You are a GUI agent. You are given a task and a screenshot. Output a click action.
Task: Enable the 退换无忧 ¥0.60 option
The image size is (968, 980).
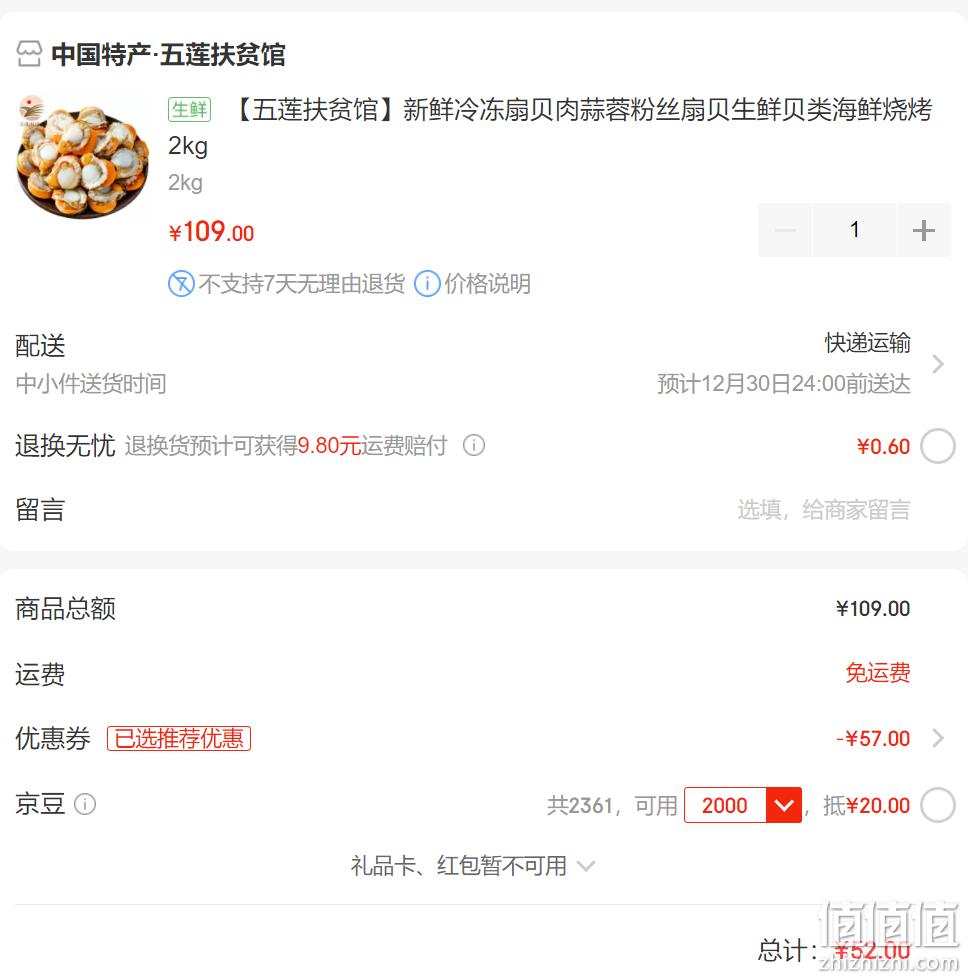937,446
